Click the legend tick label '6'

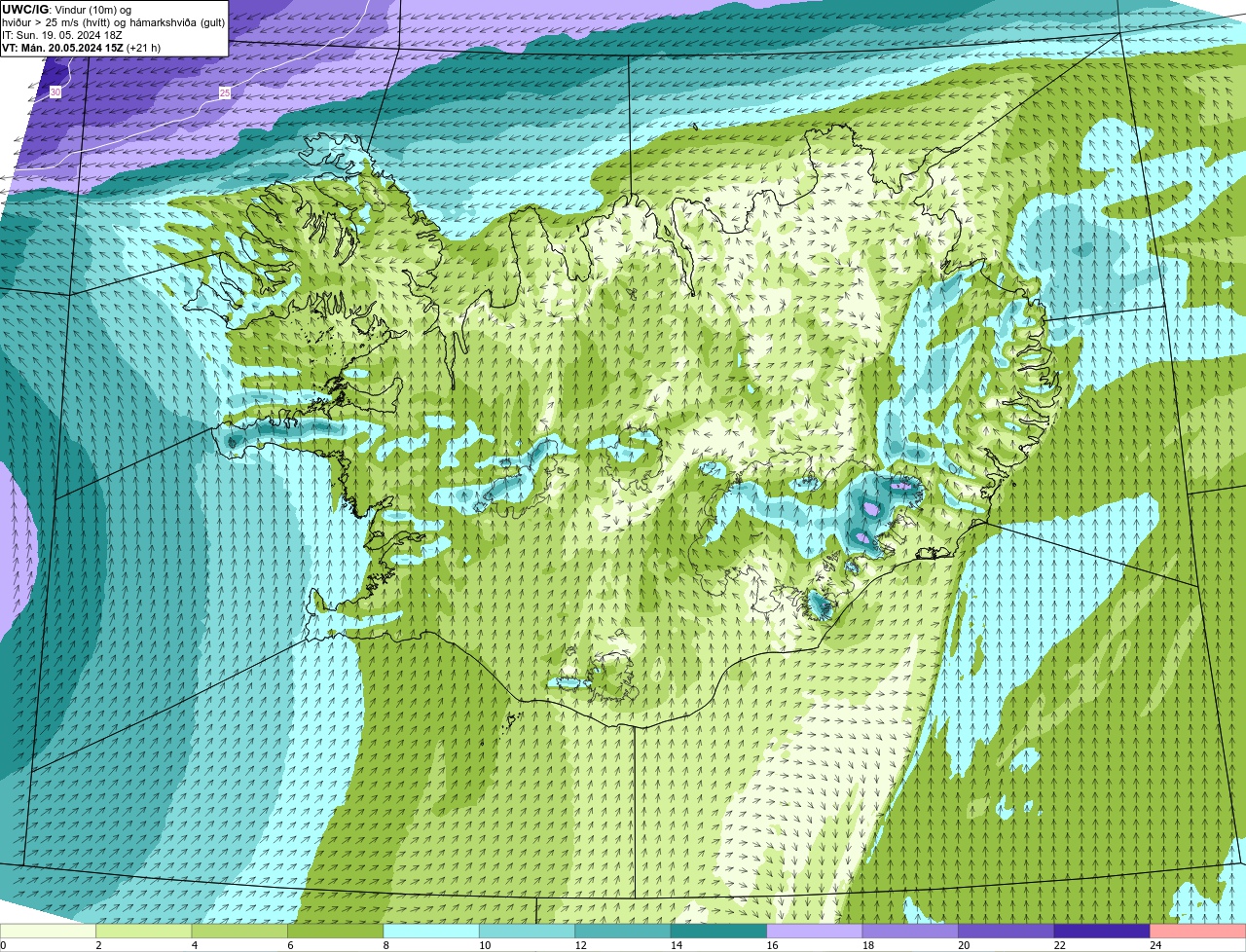pyautogui.click(x=290, y=945)
